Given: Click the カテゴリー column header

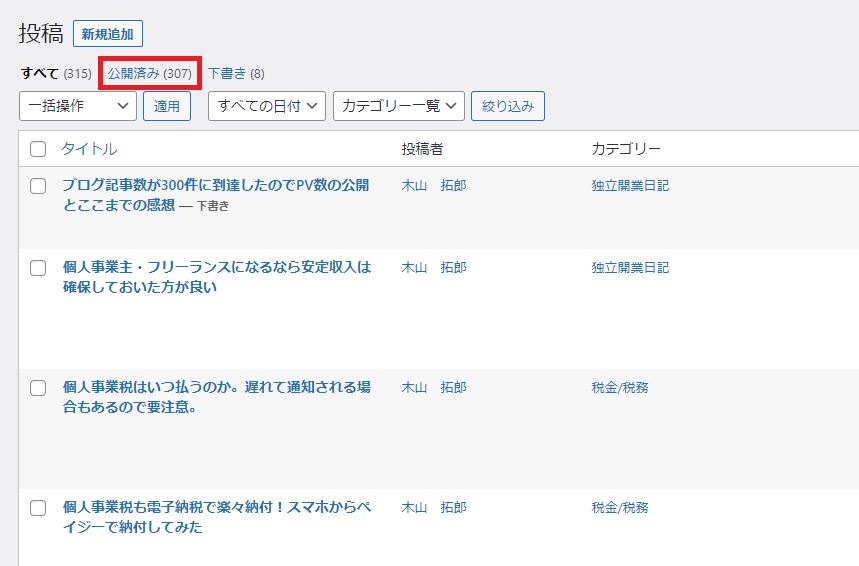Looking at the screenshot, I should pyautogui.click(x=626, y=149).
